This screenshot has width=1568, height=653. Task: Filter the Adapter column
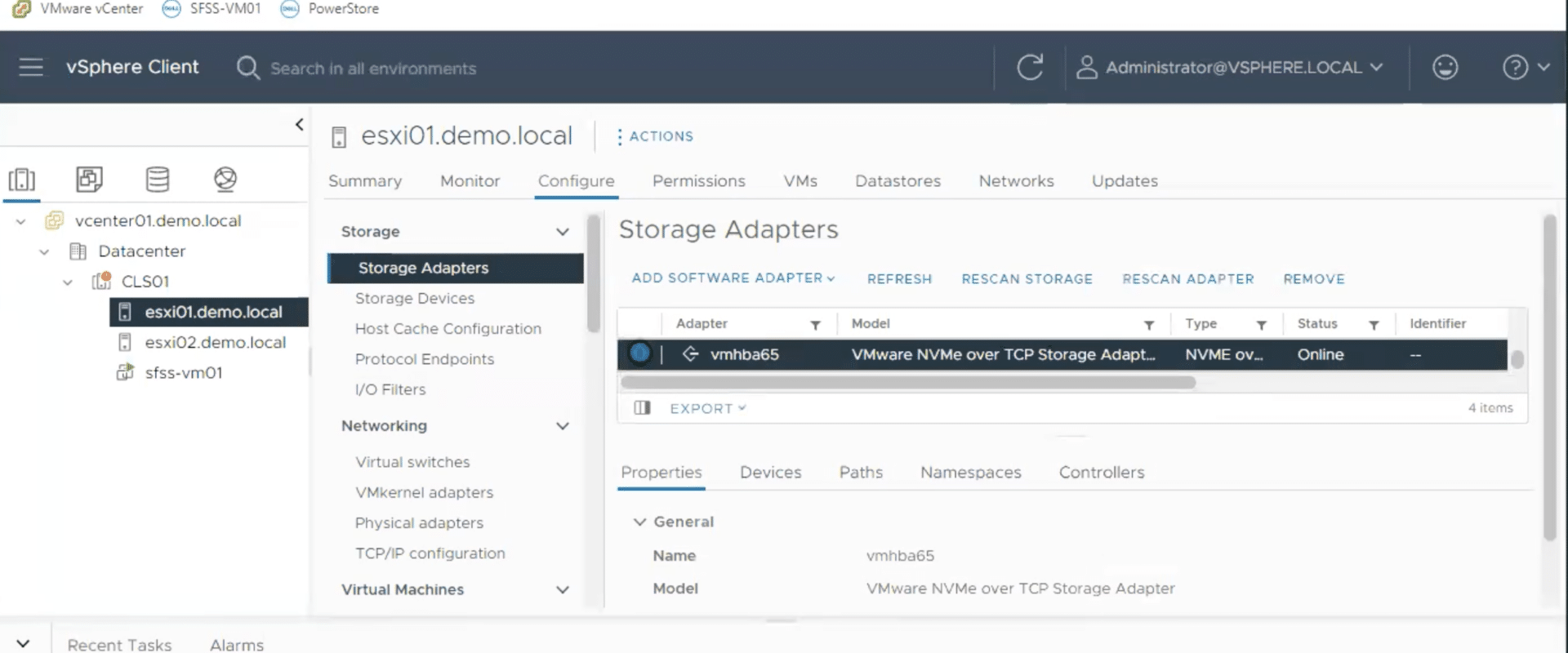(x=815, y=325)
